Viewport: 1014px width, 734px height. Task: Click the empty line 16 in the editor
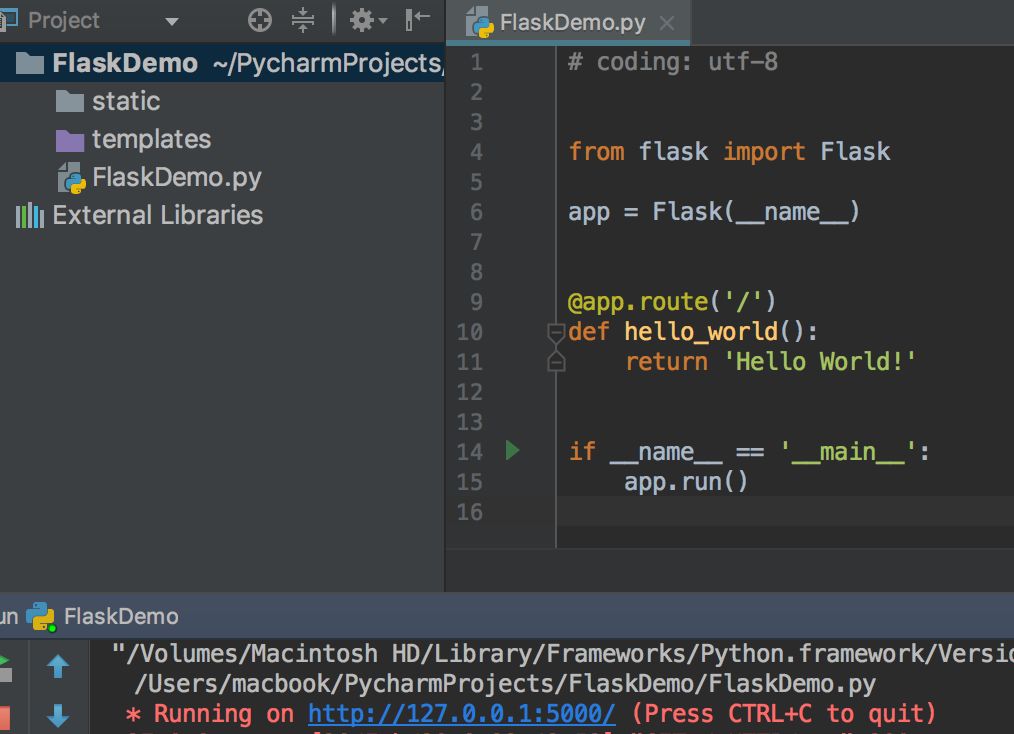(x=784, y=512)
